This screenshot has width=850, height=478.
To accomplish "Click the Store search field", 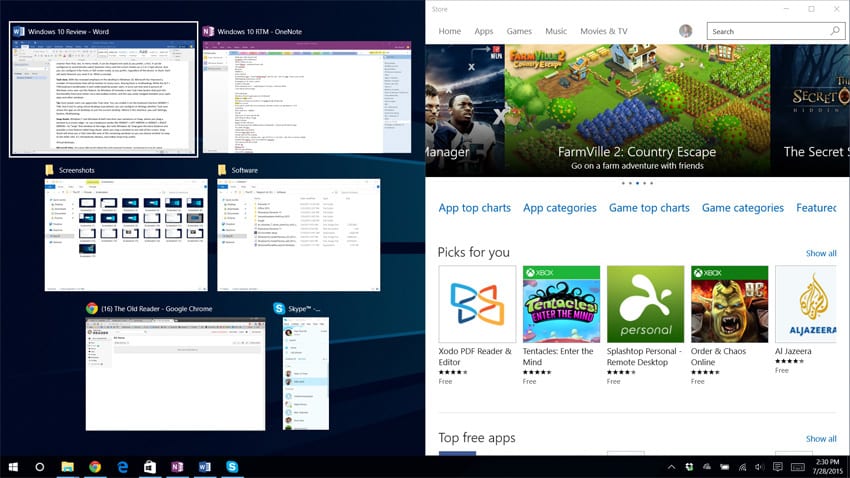I will [x=775, y=31].
